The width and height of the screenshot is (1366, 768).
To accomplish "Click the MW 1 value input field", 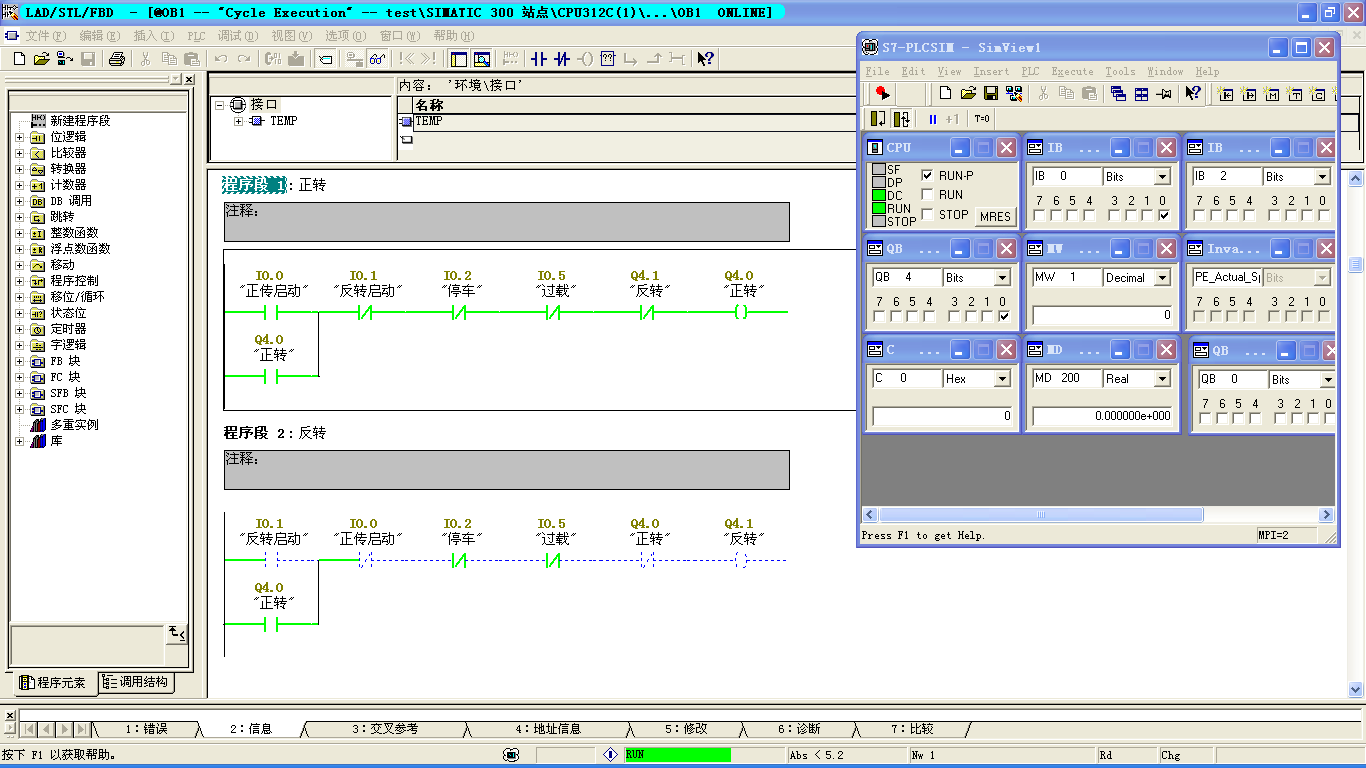I will pyautogui.click(x=1102, y=315).
